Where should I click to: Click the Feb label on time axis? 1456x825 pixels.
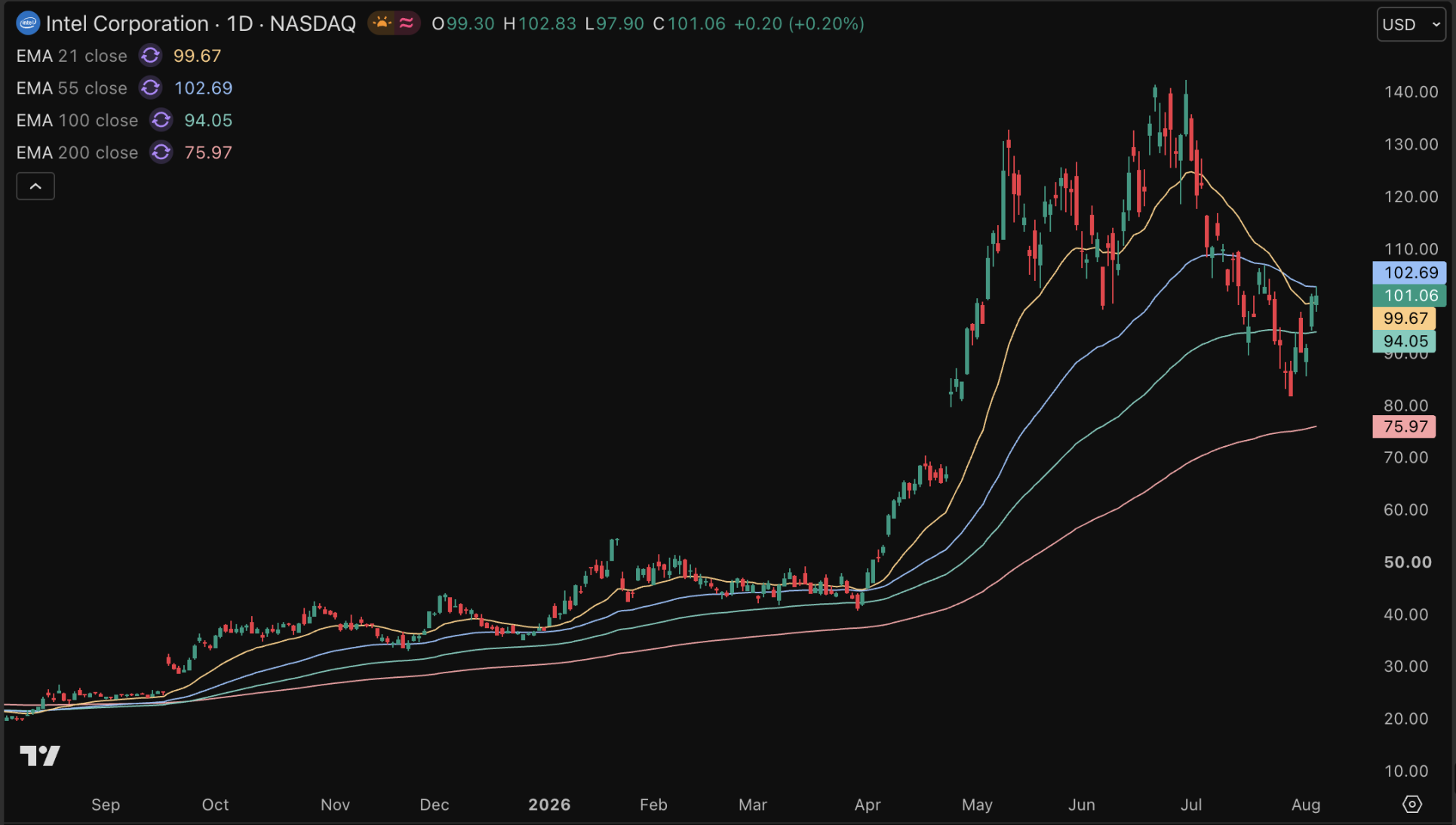[x=653, y=805]
